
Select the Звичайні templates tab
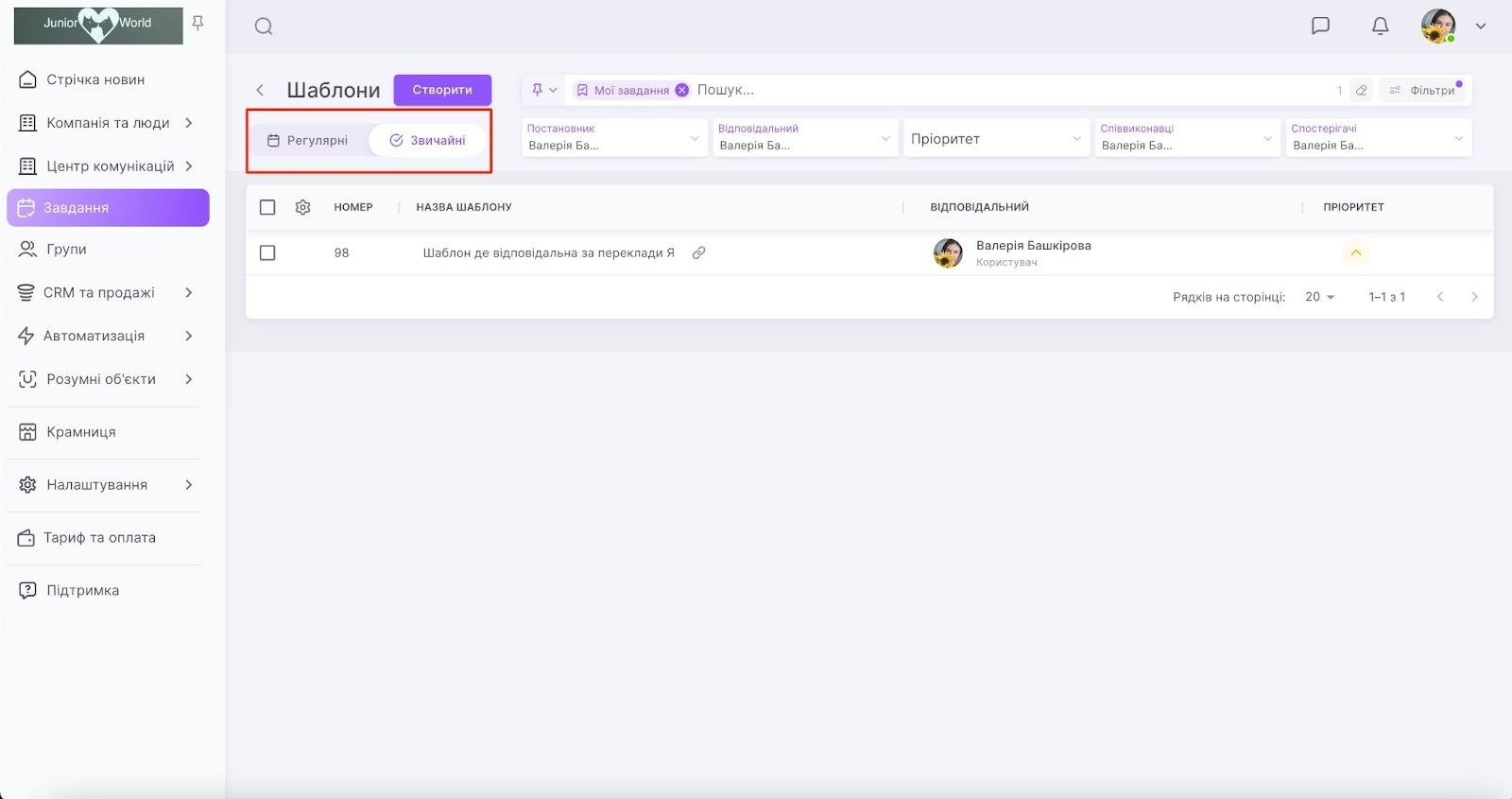[428, 140]
